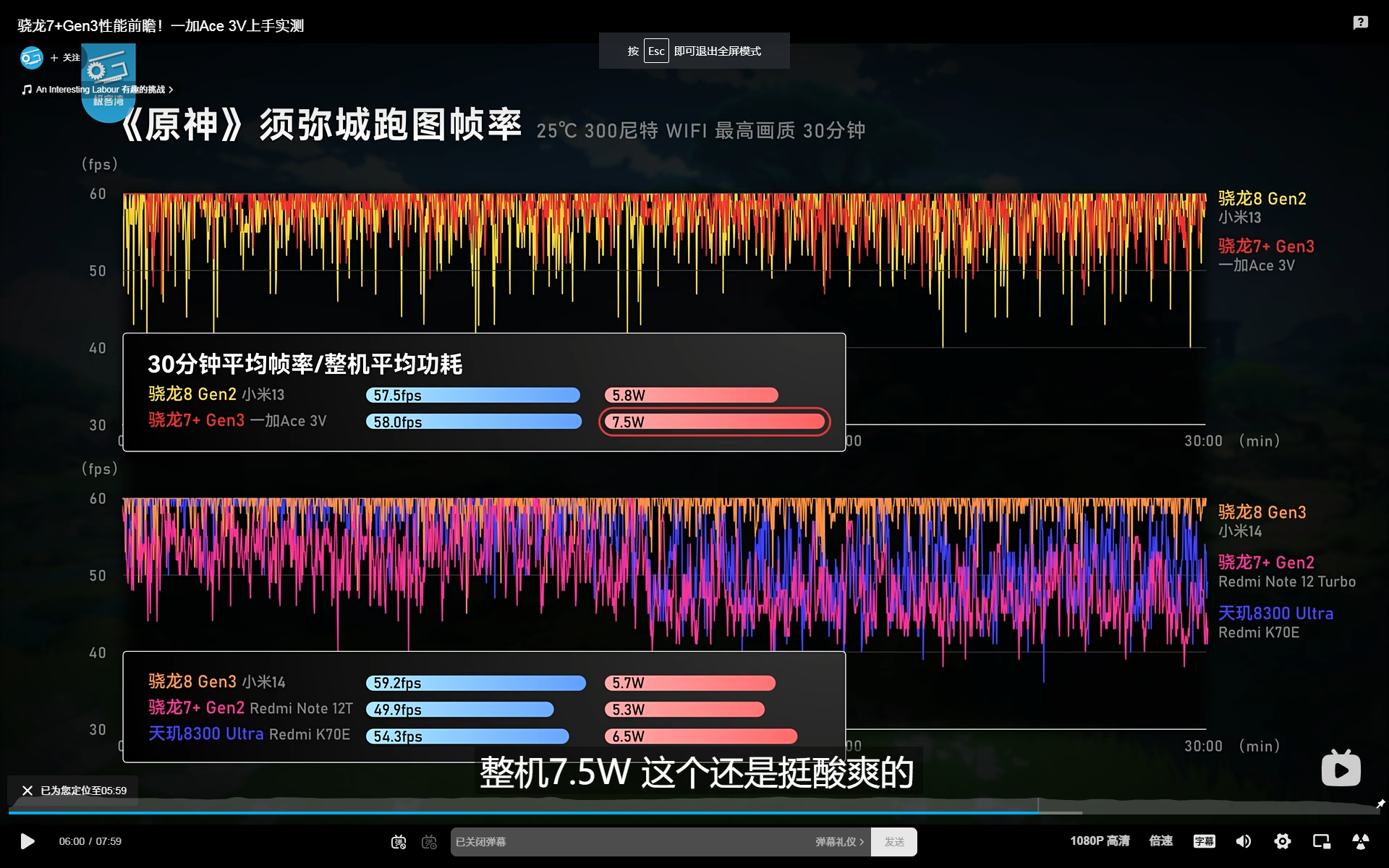Open the help question mark icon
1389x868 pixels.
1360,22
